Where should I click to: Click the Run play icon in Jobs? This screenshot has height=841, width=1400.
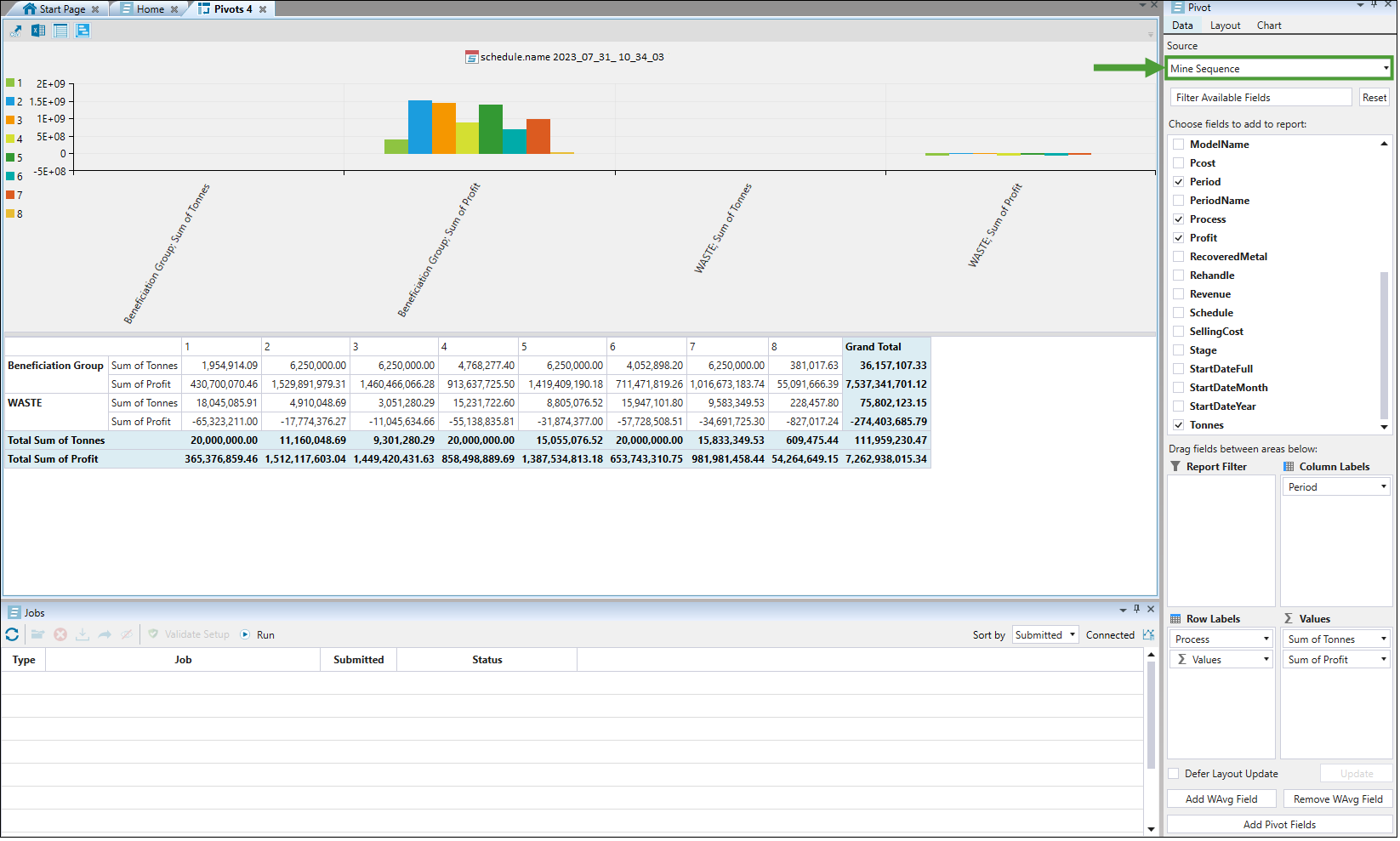(x=245, y=636)
